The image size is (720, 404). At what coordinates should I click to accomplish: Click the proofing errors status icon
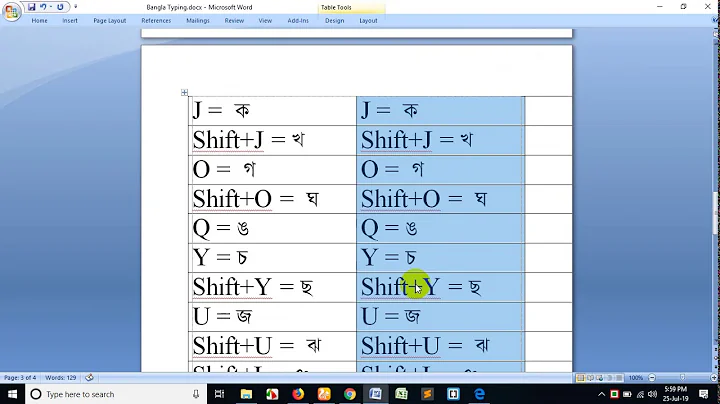[90, 378]
